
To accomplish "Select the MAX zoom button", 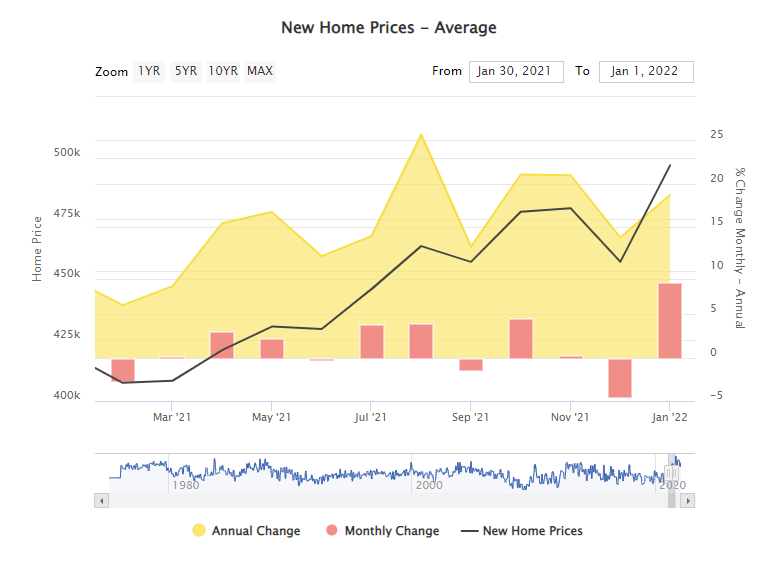I will [x=260, y=71].
